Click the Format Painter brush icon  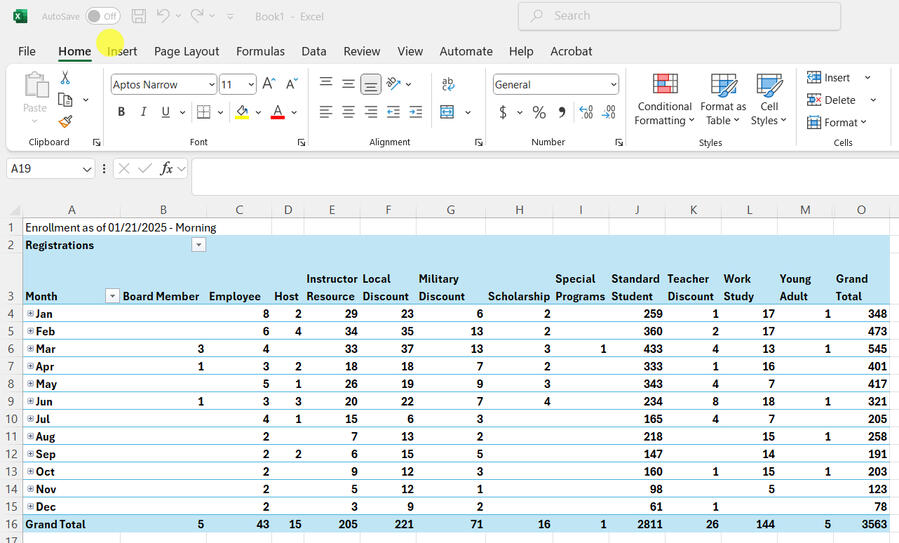[x=65, y=122]
